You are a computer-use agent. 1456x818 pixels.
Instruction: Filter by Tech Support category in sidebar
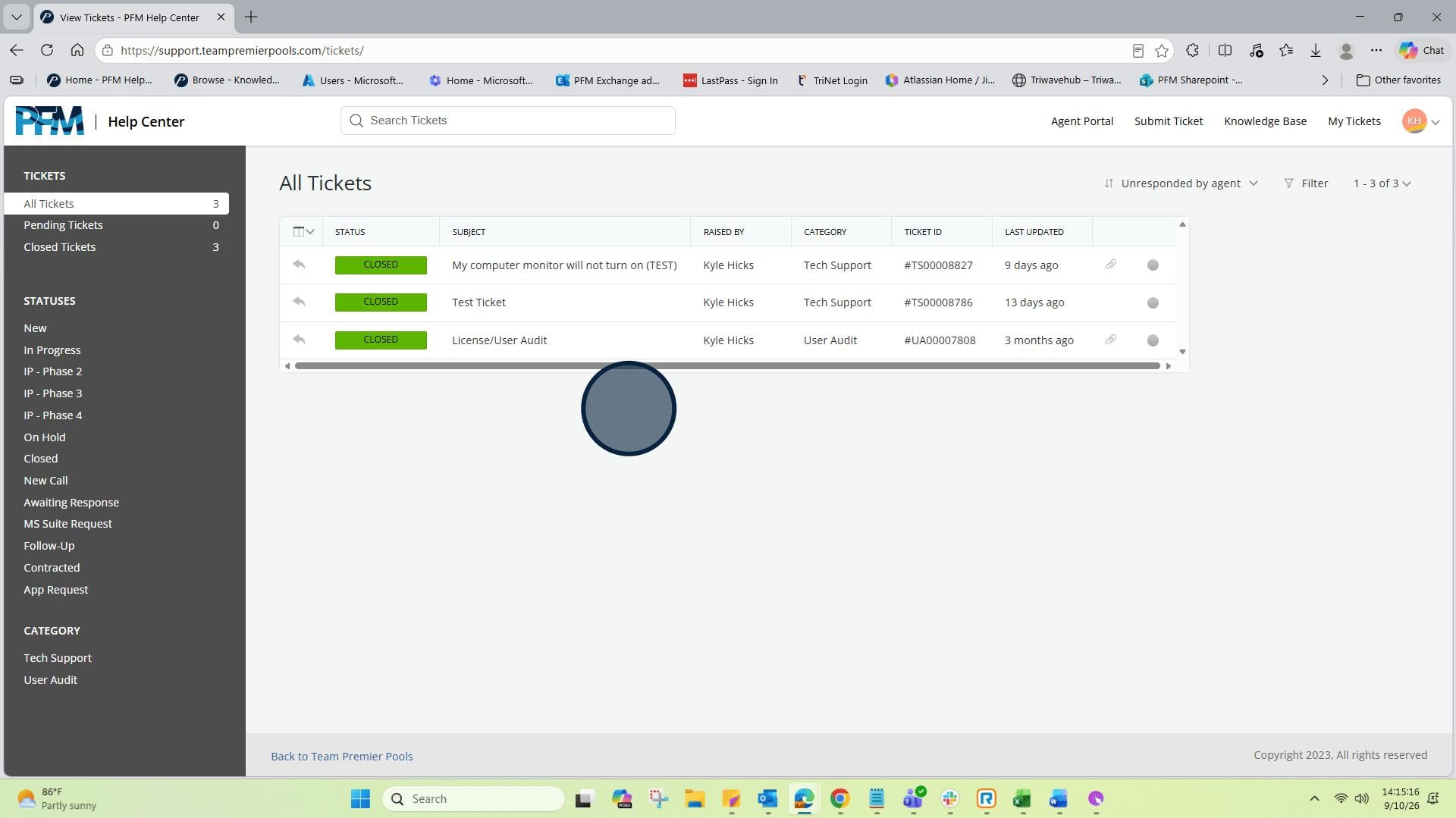pos(57,658)
